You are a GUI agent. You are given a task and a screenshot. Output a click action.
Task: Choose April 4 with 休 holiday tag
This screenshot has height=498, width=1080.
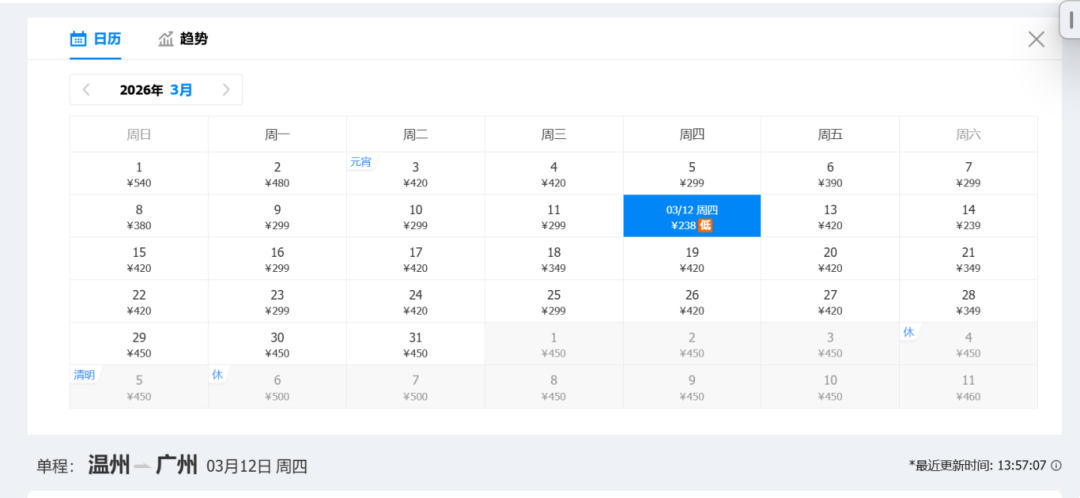pos(968,344)
